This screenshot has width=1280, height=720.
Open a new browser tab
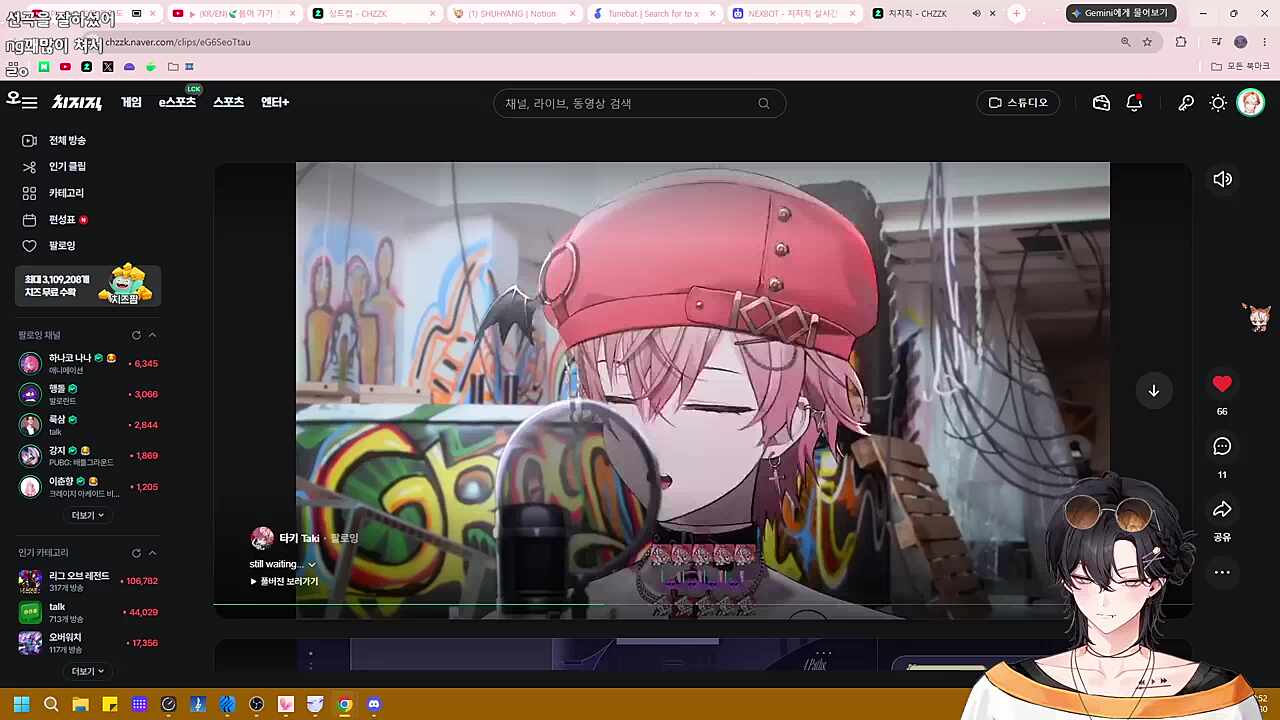(1016, 14)
